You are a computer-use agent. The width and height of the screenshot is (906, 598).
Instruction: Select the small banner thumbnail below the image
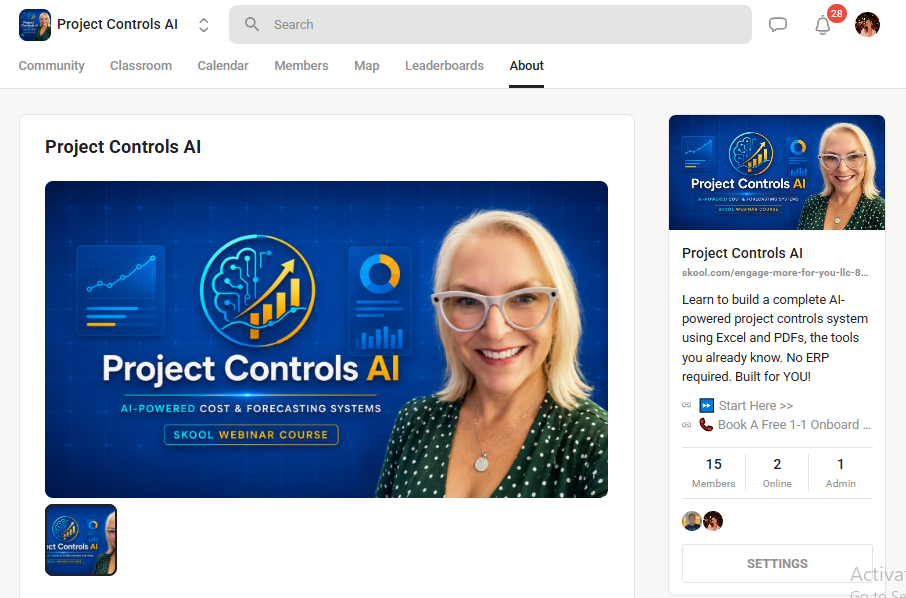[81, 540]
